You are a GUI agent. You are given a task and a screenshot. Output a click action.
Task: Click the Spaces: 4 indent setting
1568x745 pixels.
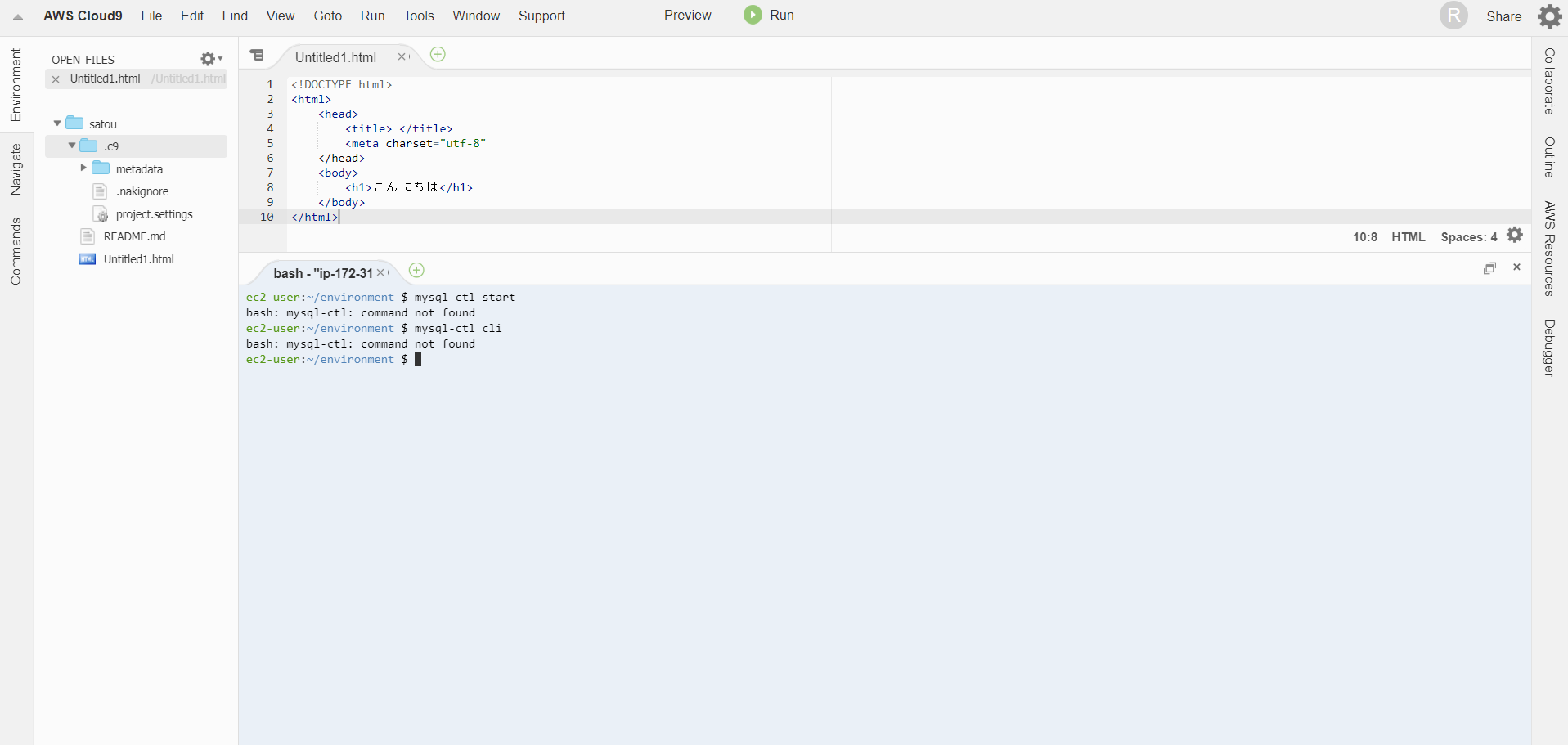1468,236
